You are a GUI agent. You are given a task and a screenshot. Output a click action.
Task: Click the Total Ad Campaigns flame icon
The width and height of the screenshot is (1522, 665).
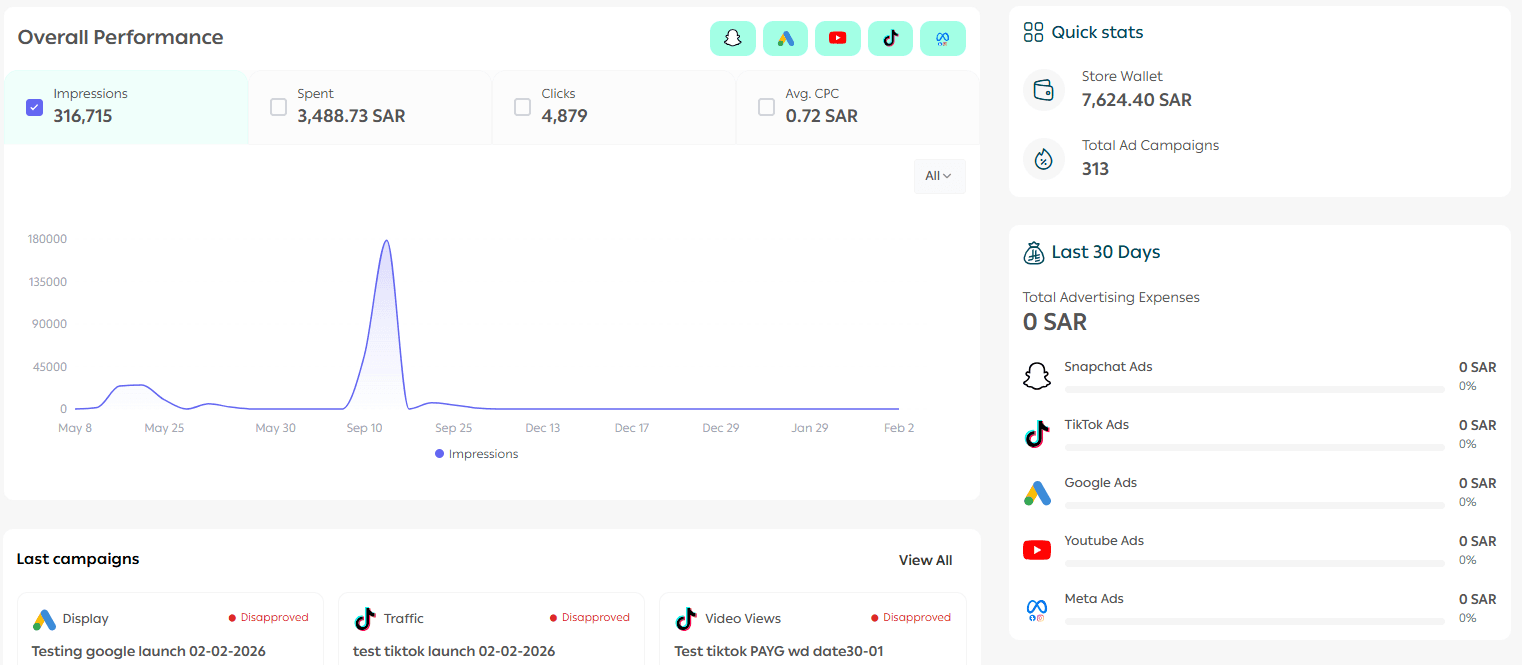point(1044,159)
